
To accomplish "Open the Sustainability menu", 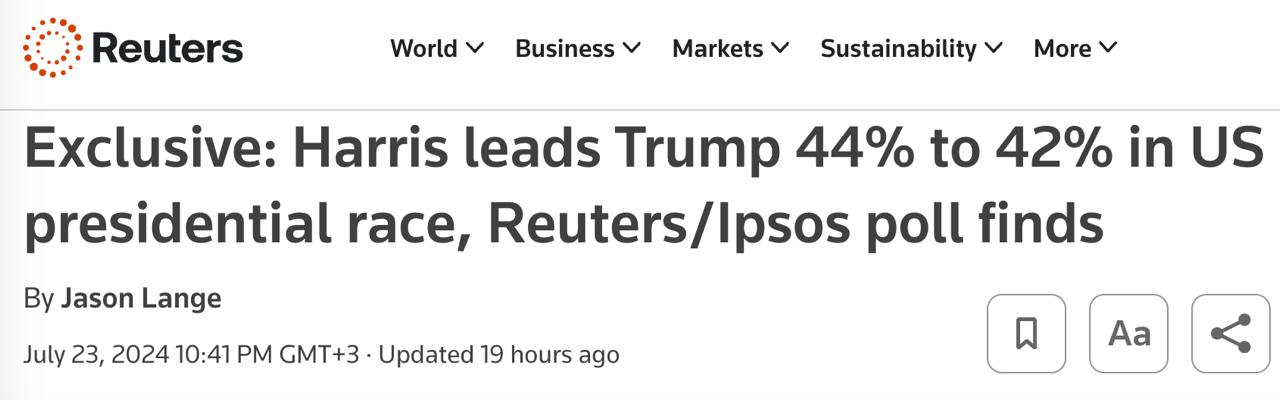I will tap(898, 48).
